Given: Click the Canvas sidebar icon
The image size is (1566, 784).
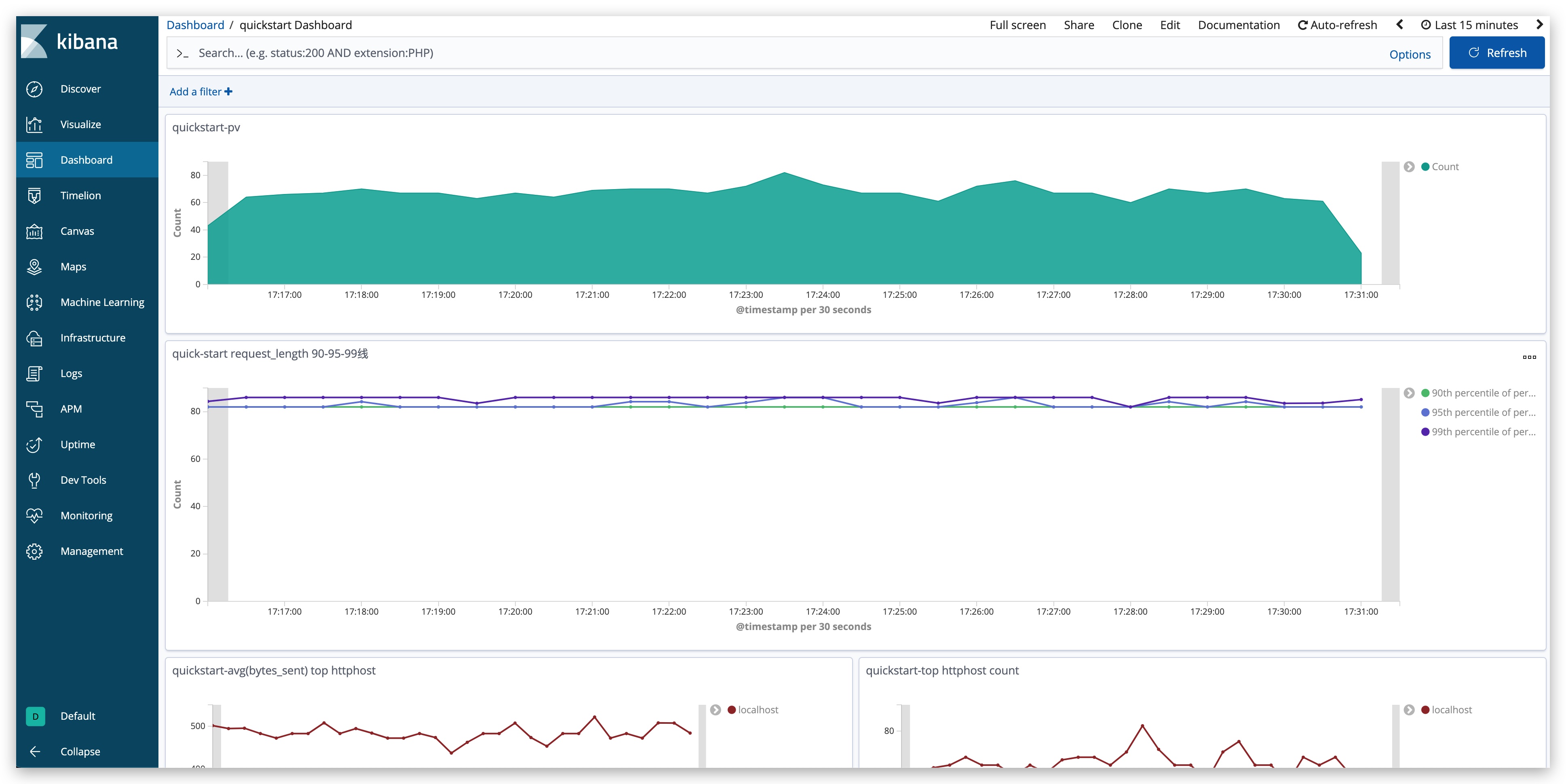Looking at the screenshot, I should tap(35, 231).
